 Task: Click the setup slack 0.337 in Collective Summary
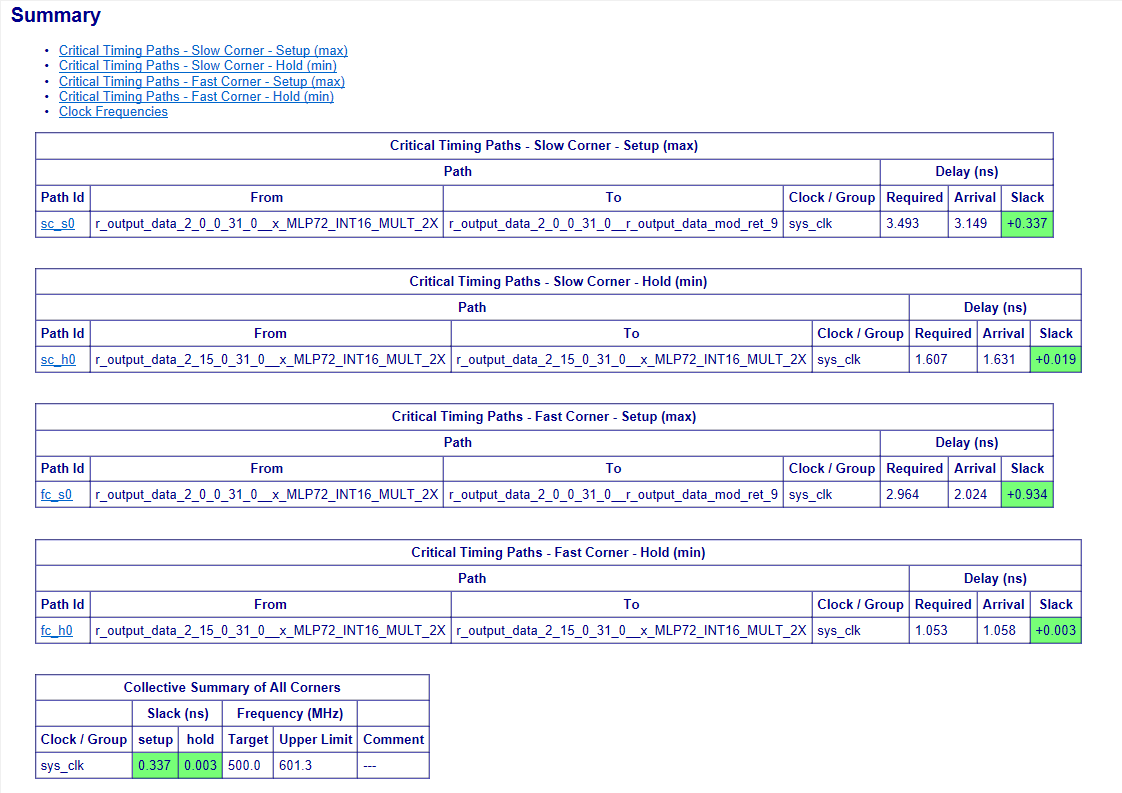(155, 766)
